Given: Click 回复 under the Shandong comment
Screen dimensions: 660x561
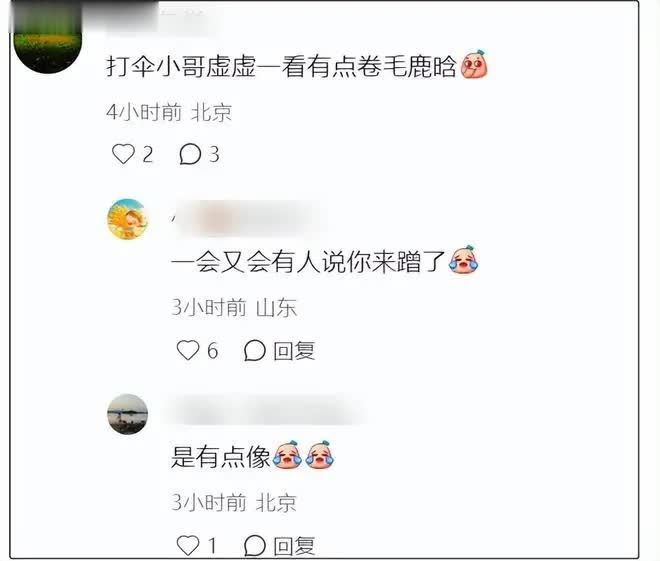Looking at the screenshot, I should pyautogui.click(x=294, y=351).
